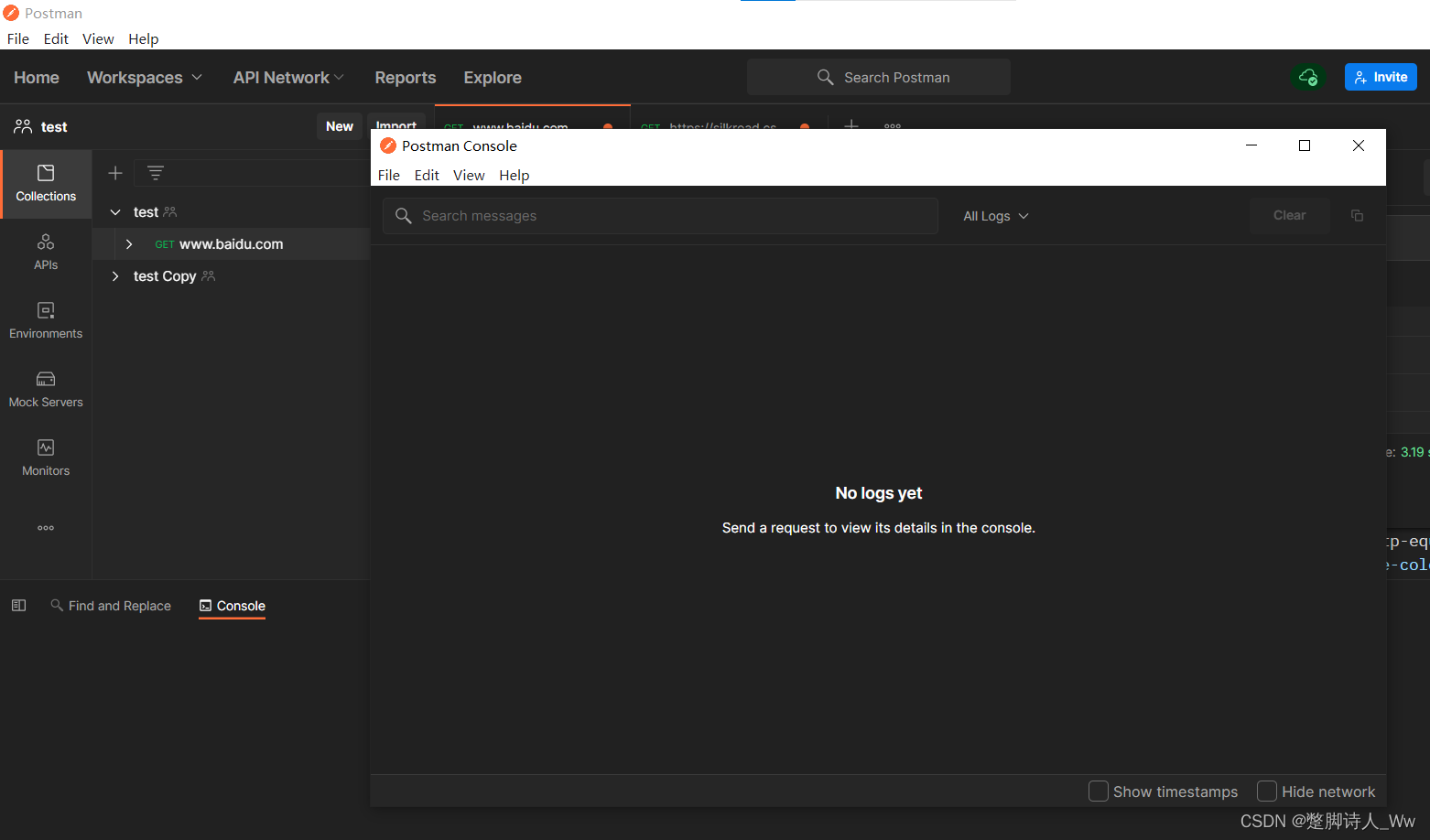The width and height of the screenshot is (1430, 840).
Task: Open the Explore page
Action: click(x=493, y=78)
